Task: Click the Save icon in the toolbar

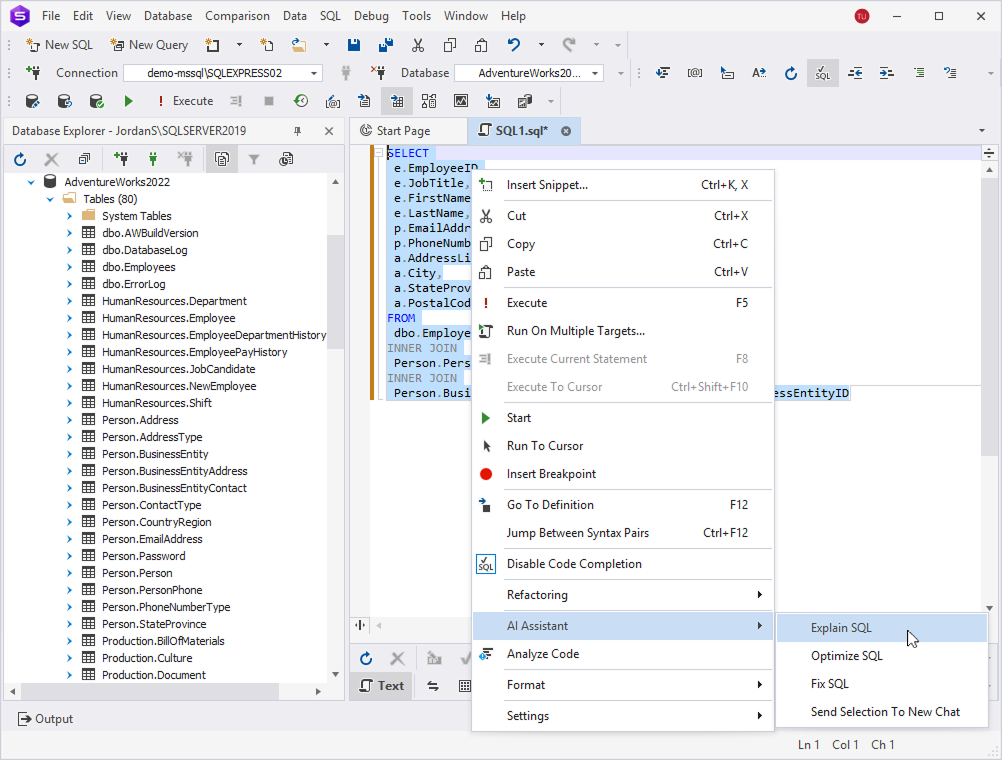Action: pos(354,45)
